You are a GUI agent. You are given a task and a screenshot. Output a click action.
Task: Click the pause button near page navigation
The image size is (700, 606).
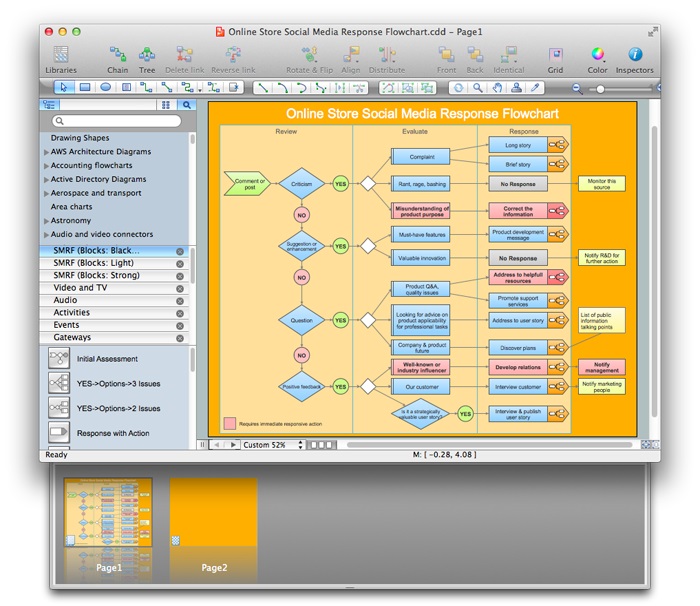[202, 445]
